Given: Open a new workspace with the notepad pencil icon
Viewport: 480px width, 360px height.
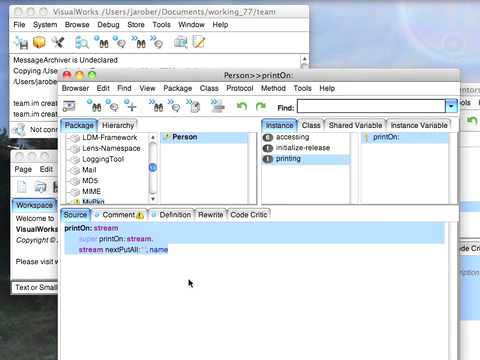Looking at the screenshot, I should tap(199, 42).
